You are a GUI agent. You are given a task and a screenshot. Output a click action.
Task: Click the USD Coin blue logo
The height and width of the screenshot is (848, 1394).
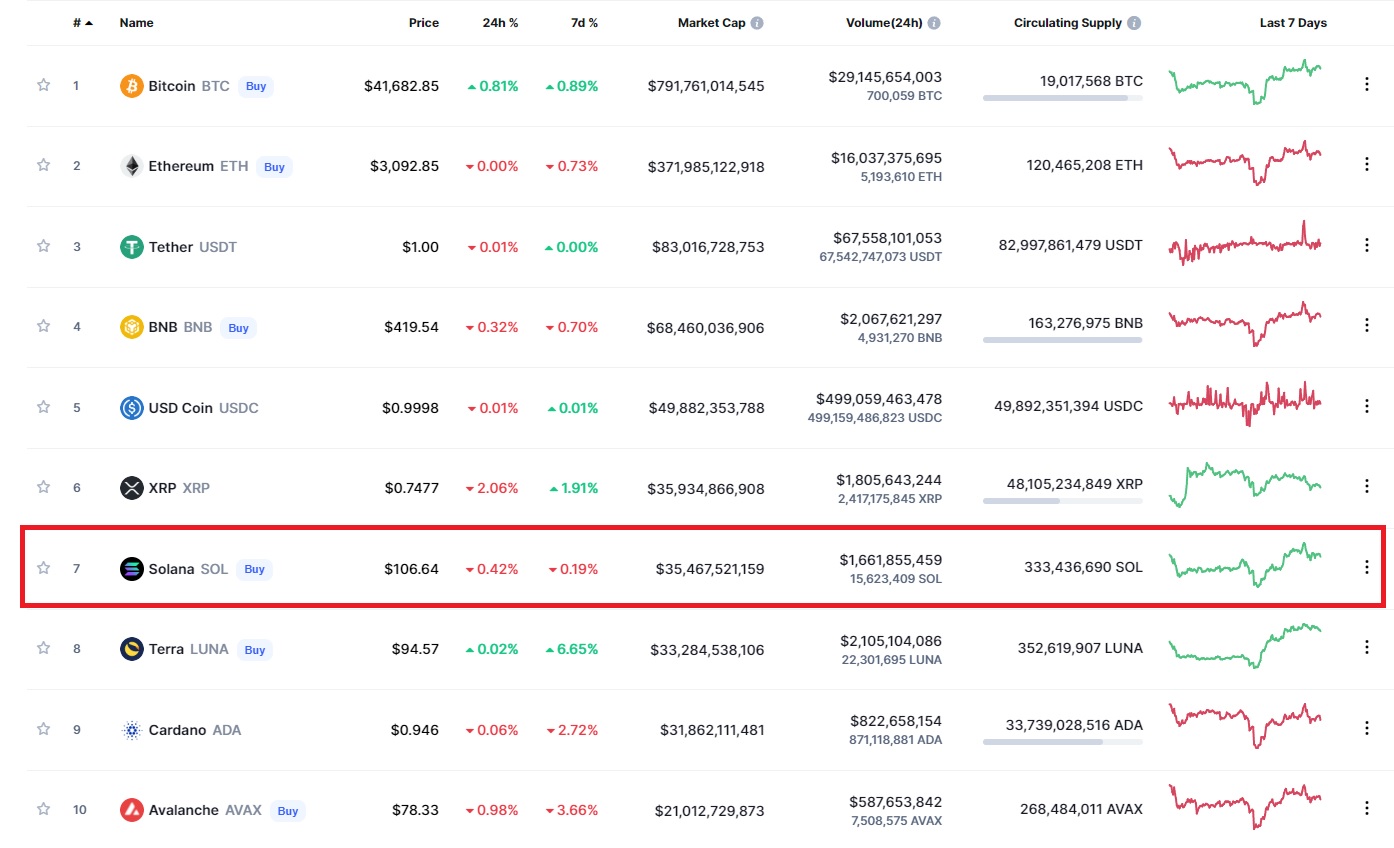click(x=132, y=408)
